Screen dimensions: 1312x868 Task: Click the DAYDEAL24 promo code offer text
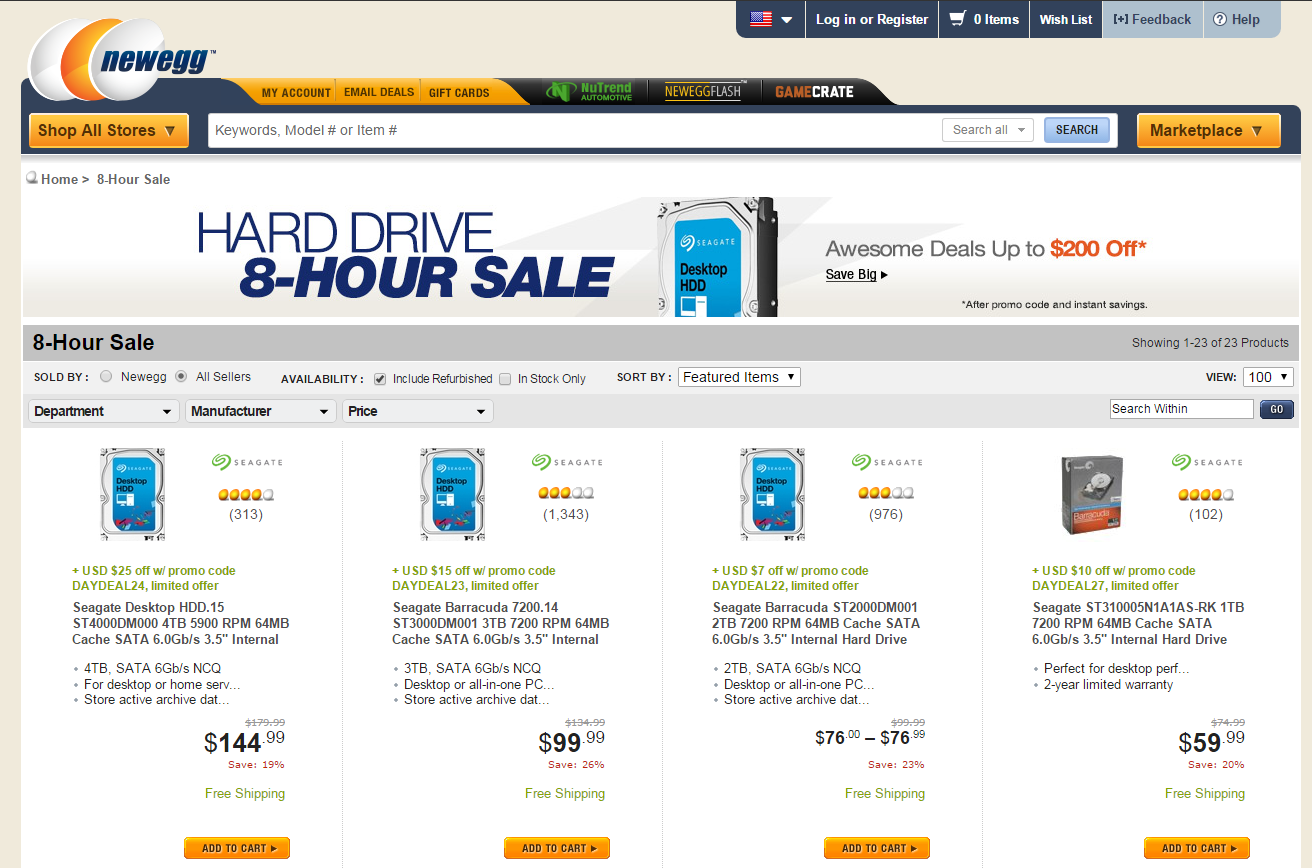coord(154,578)
